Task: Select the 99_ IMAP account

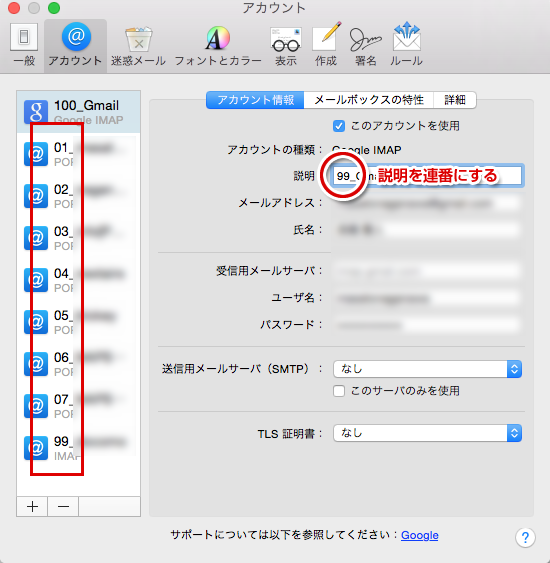Action: (x=79, y=448)
